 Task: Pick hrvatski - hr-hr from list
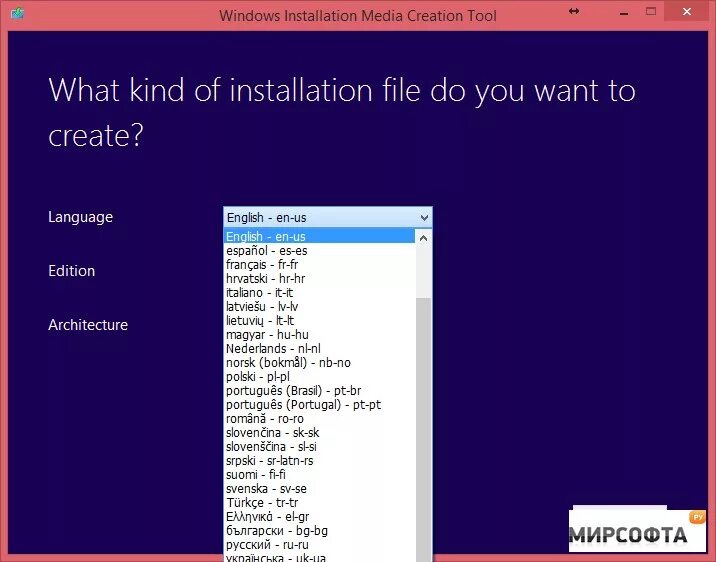(320, 278)
